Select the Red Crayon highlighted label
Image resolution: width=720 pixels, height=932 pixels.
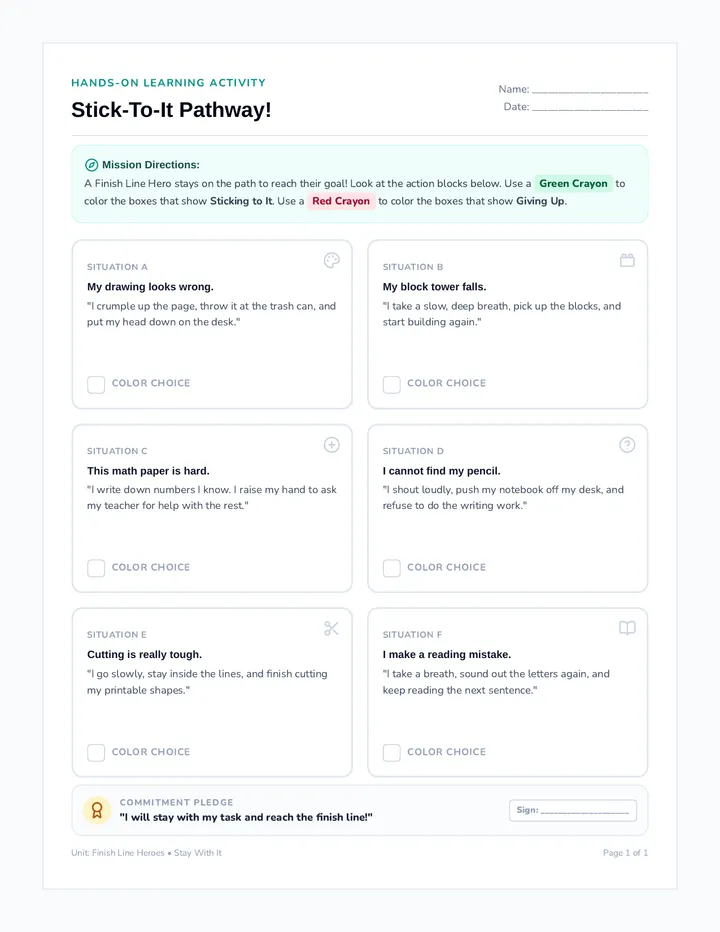[341, 201]
